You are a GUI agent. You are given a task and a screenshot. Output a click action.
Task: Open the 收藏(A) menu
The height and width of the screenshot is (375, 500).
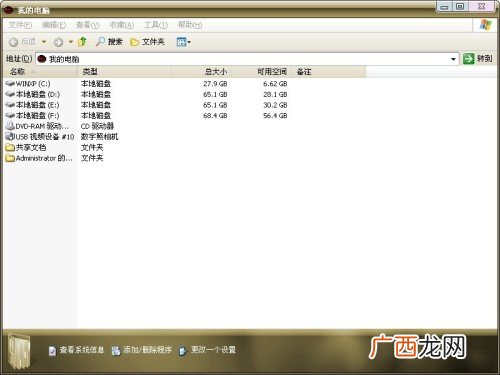(x=122, y=25)
